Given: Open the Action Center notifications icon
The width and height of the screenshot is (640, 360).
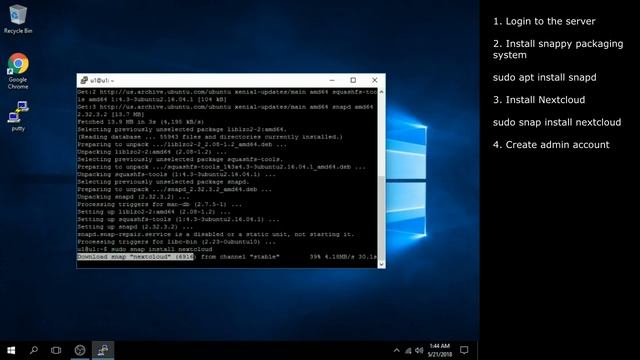Looking at the screenshot, I should (x=464, y=350).
